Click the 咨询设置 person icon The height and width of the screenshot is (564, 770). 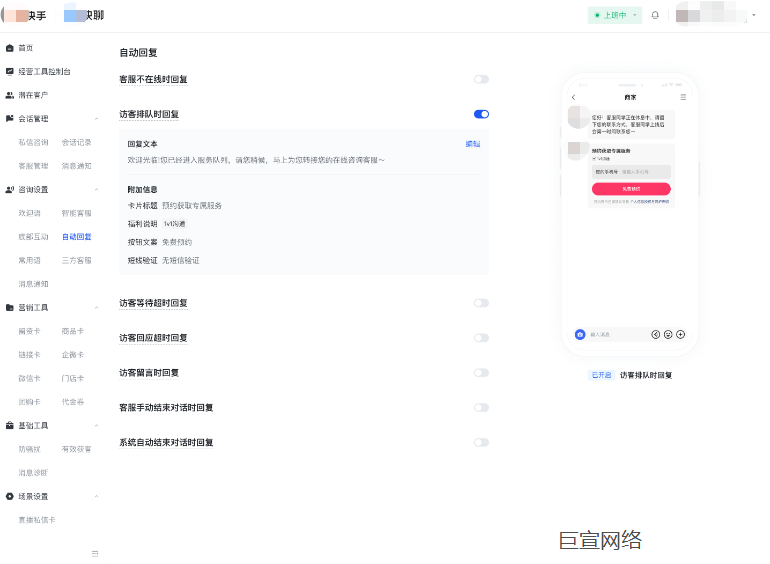point(9,189)
